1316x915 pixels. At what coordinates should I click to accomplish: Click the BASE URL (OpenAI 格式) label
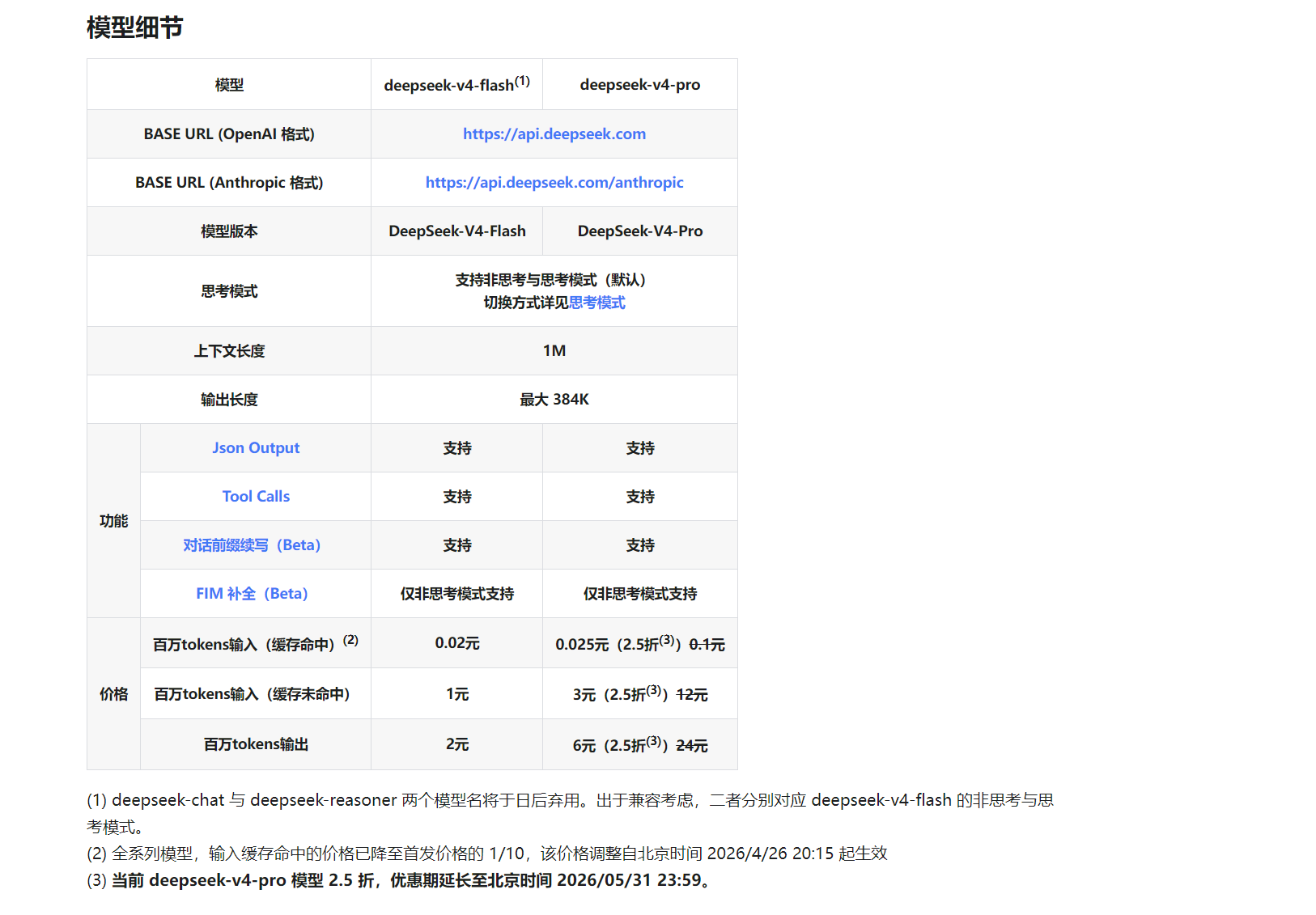coord(229,134)
